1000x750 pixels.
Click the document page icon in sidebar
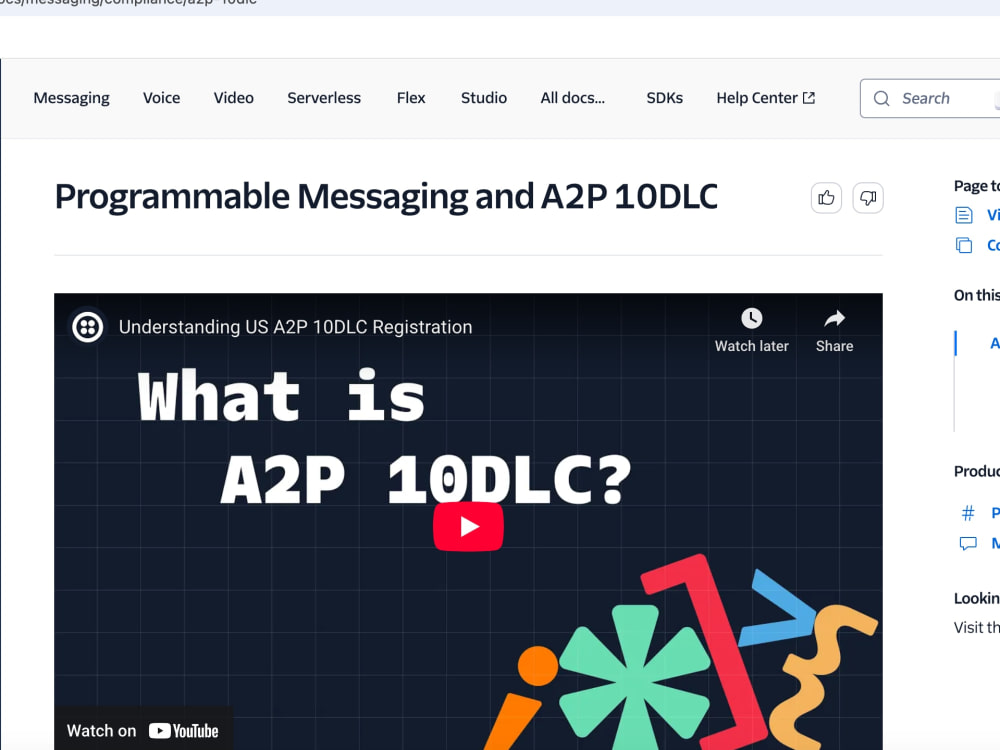pos(964,216)
